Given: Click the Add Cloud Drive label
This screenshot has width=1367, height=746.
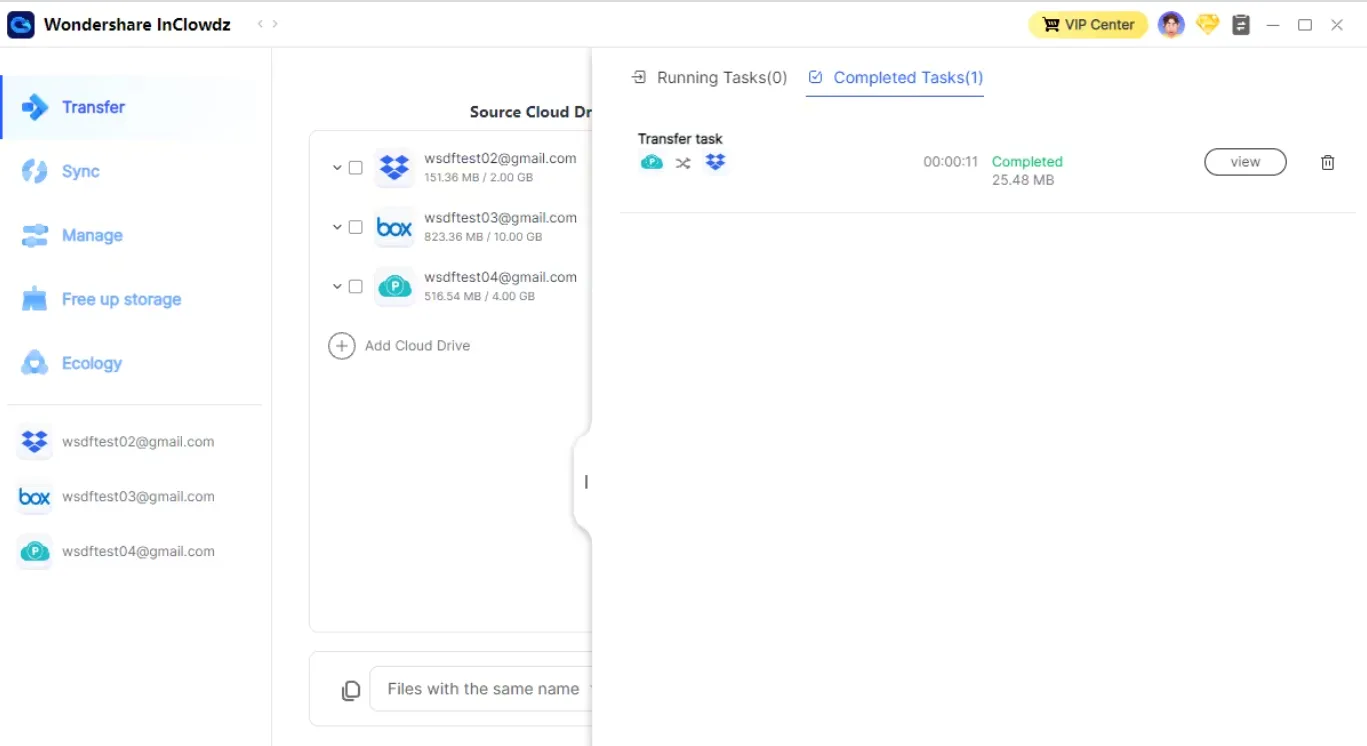Looking at the screenshot, I should point(417,346).
